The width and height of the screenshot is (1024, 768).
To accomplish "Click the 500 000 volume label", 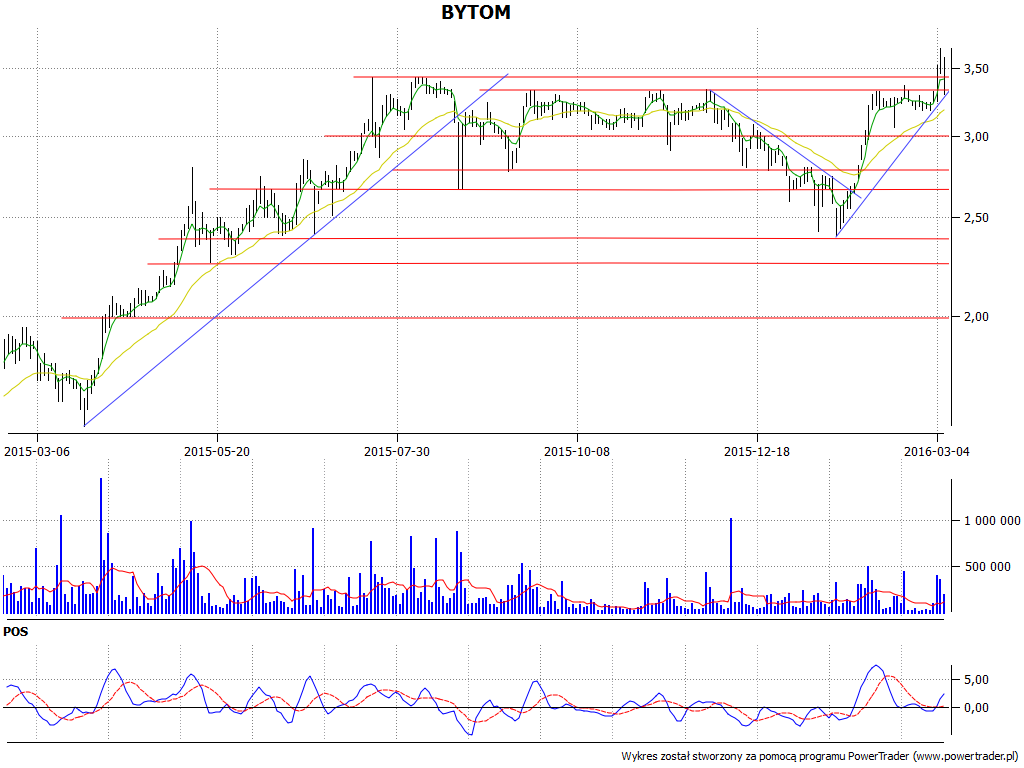I will [987, 567].
